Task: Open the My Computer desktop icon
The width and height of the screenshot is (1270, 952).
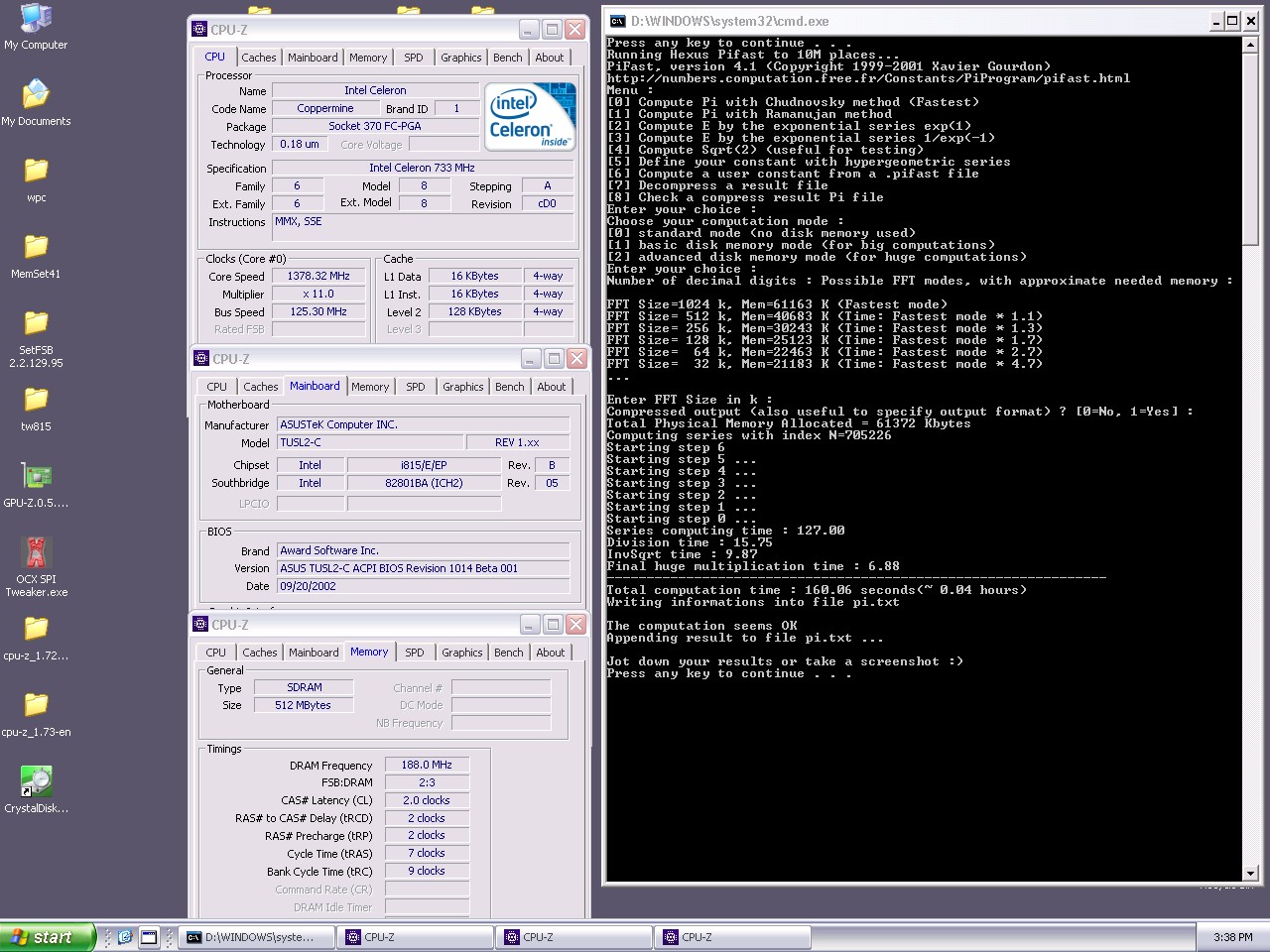Action: click(x=36, y=19)
